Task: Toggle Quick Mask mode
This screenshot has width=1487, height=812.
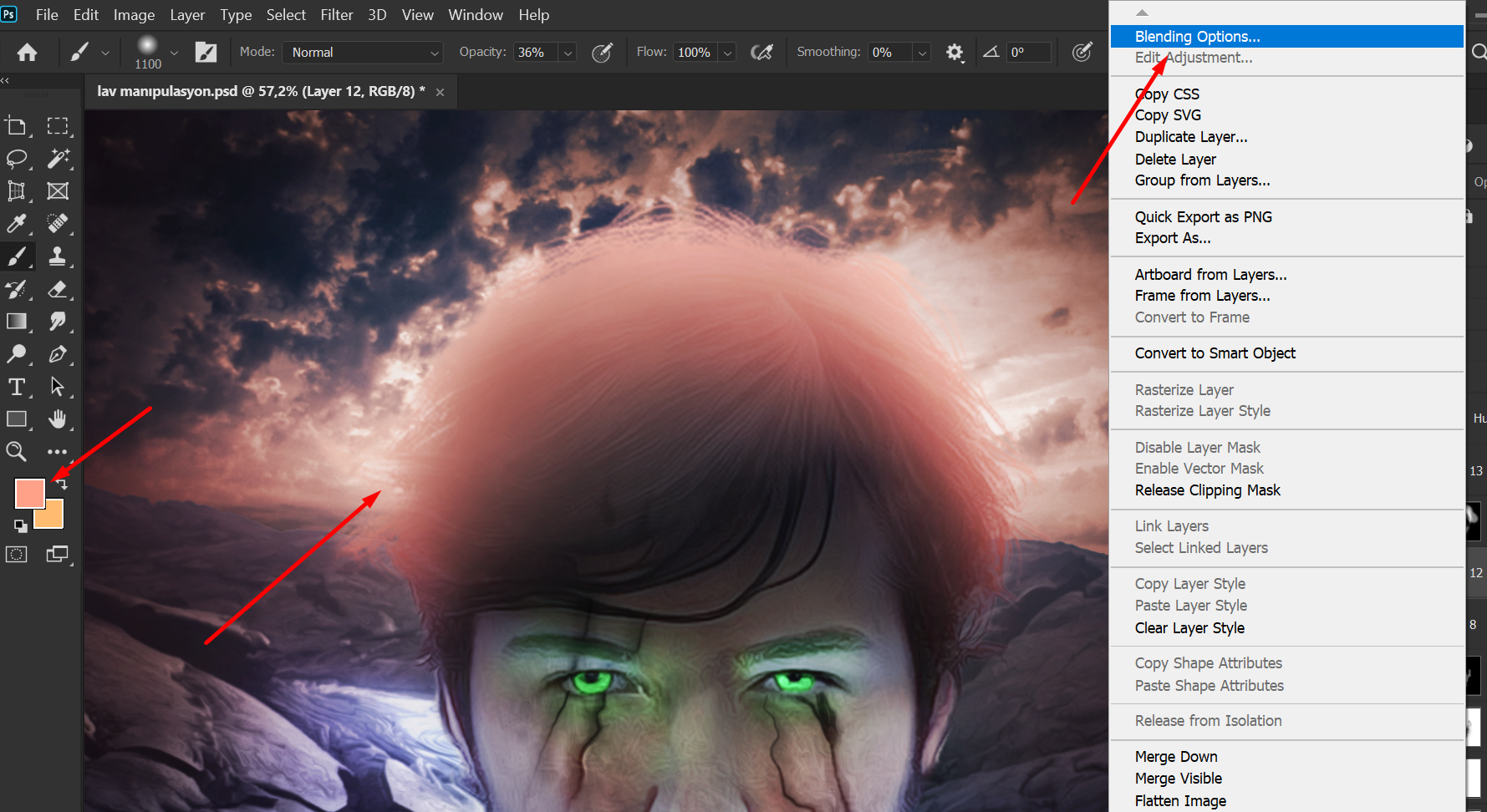Action: click(x=16, y=555)
